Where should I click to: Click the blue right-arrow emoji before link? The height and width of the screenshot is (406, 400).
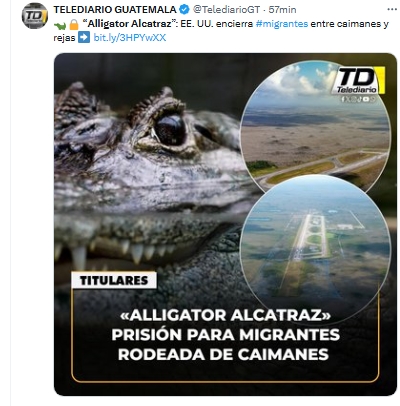point(83,38)
